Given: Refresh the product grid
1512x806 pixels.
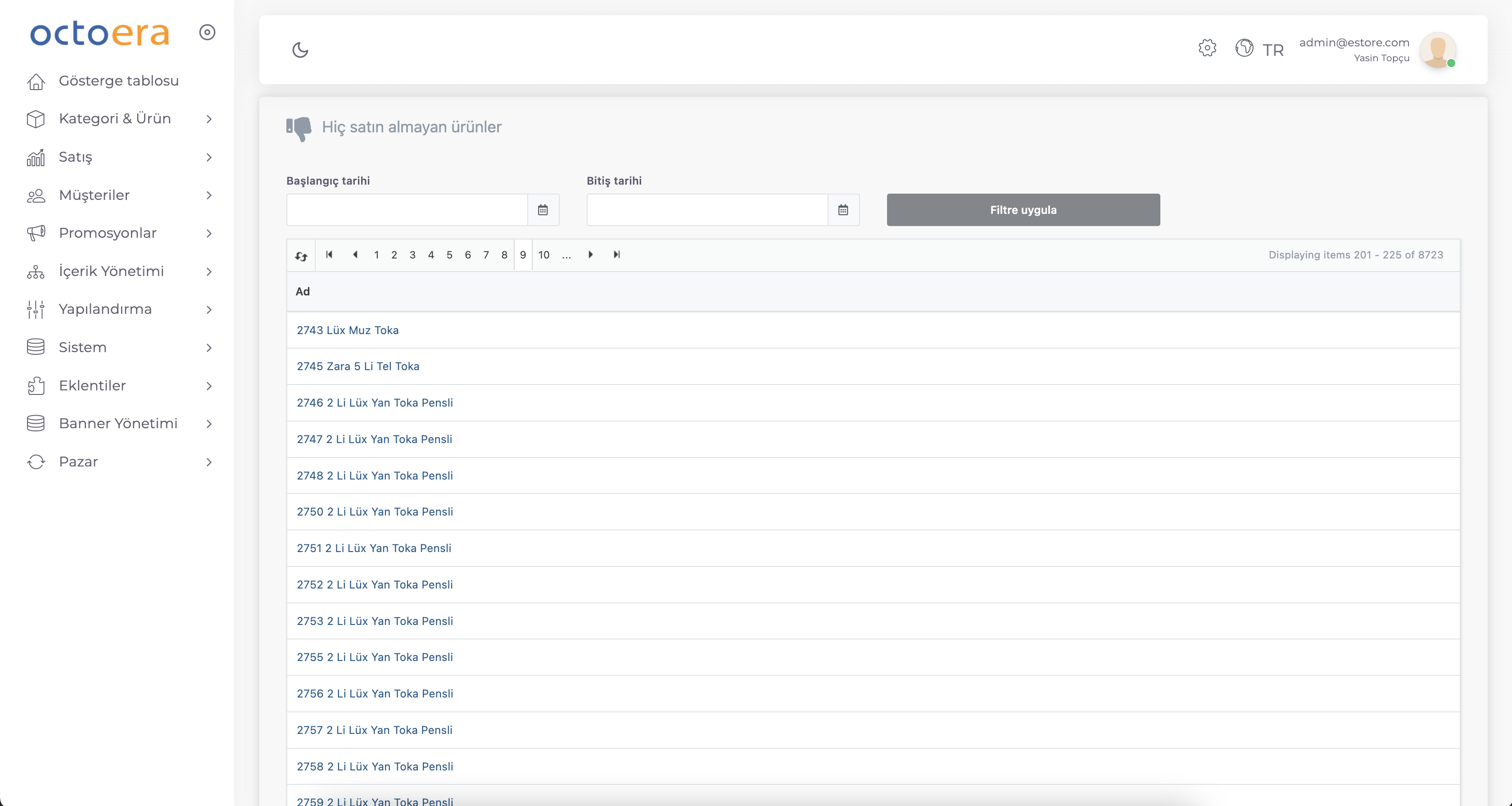Looking at the screenshot, I should (301, 255).
